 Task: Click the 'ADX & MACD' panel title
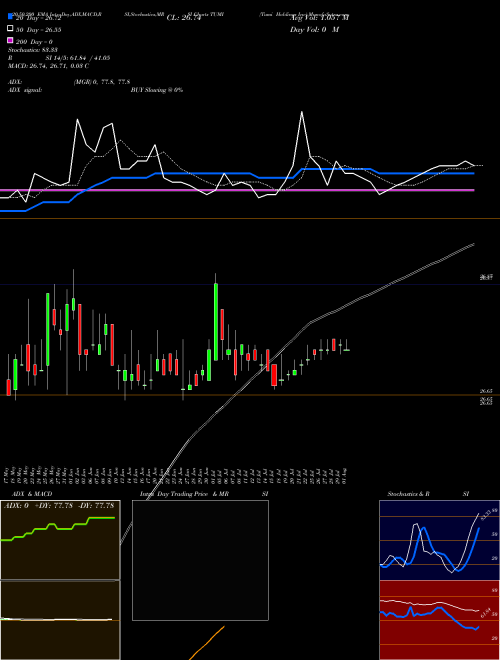pos(32,494)
